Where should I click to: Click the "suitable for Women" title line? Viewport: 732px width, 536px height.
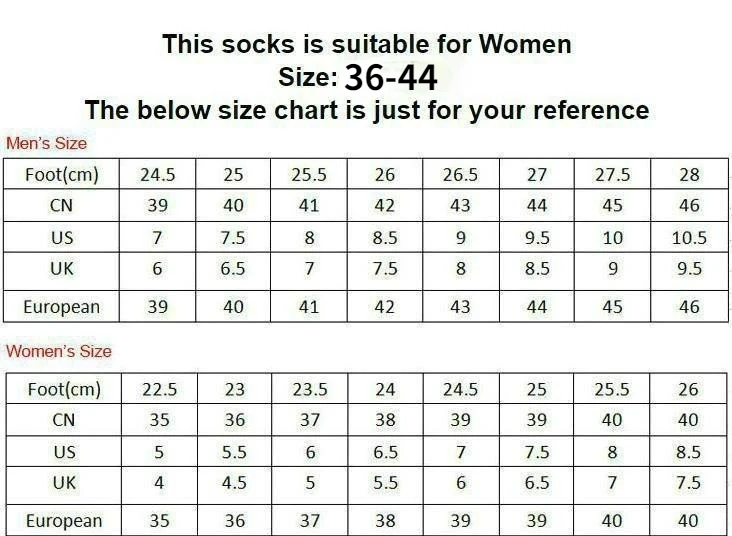(367, 44)
